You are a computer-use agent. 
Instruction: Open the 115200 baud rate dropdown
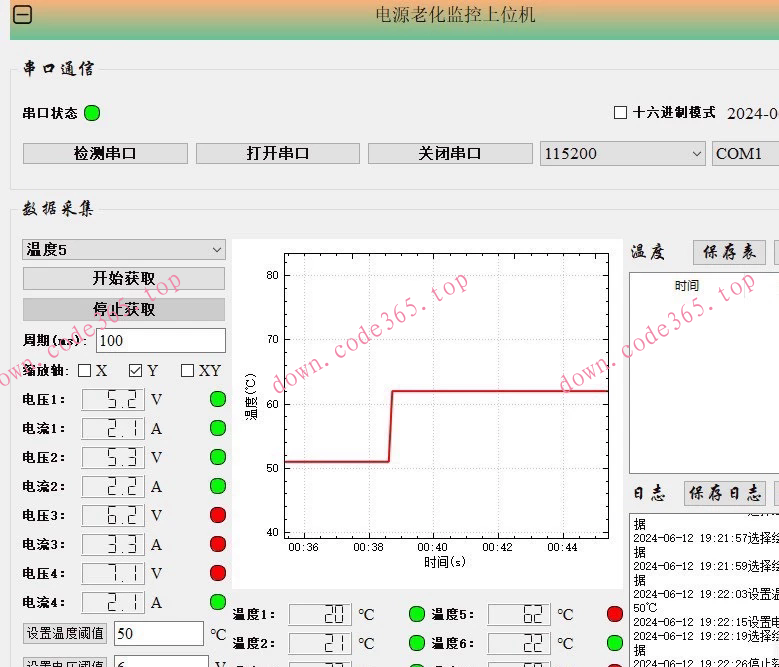[624, 154]
